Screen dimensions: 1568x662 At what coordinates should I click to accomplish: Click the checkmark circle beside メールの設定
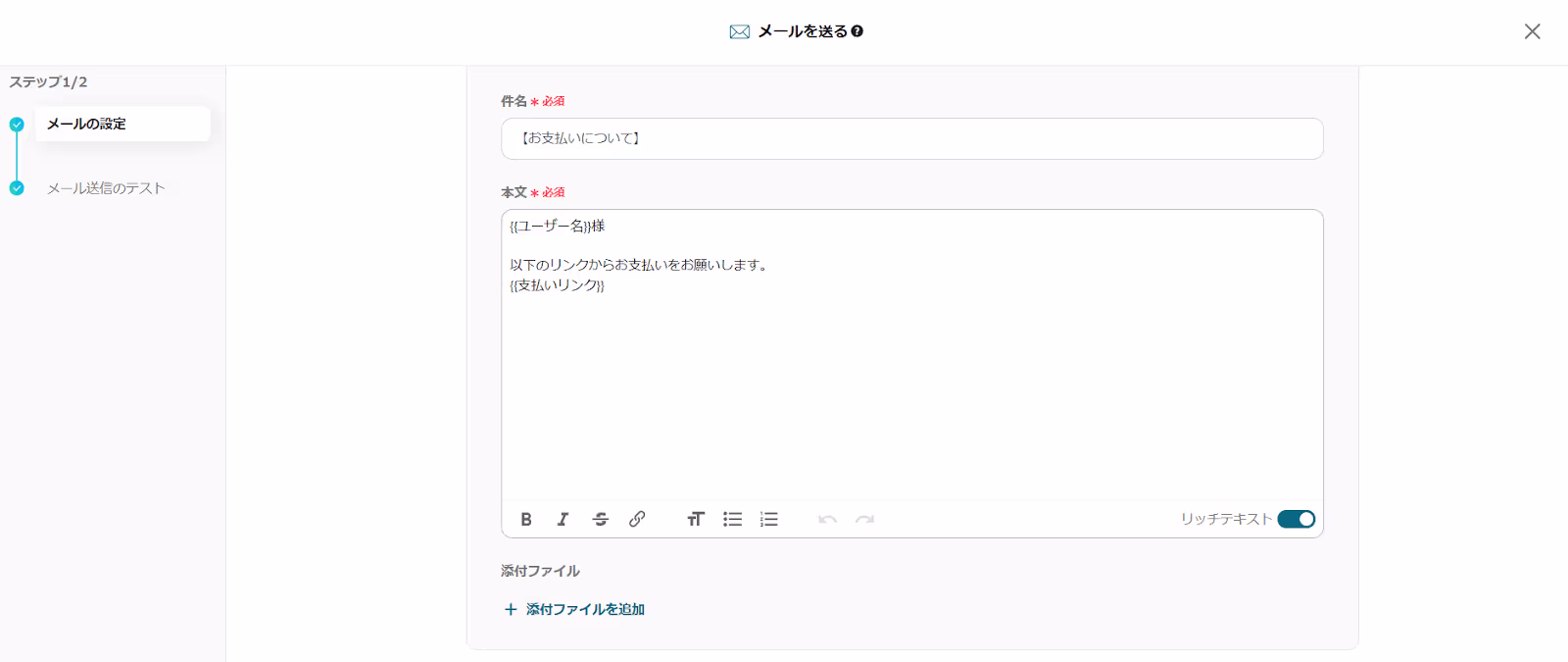click(x=17, y=125)
